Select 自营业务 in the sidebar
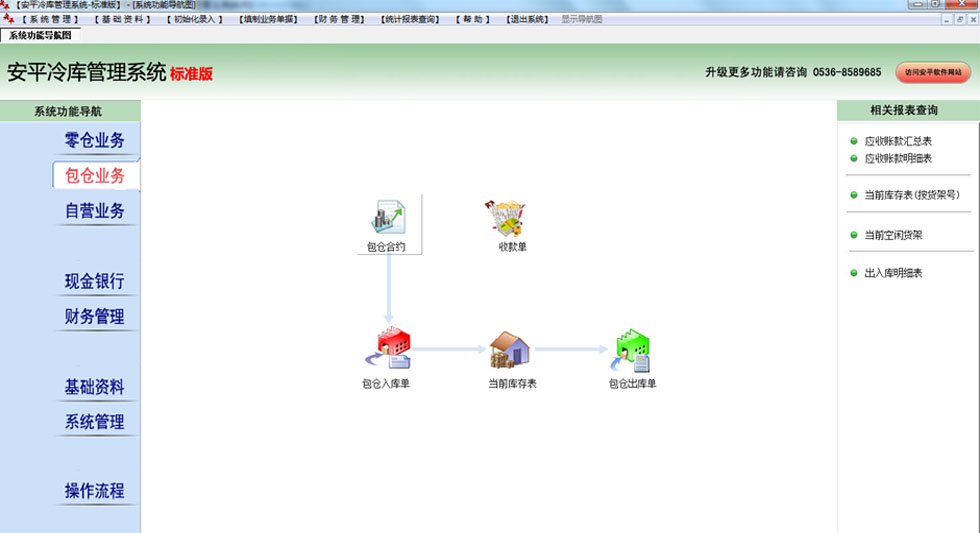980x533 pixels. pos(95,211)
